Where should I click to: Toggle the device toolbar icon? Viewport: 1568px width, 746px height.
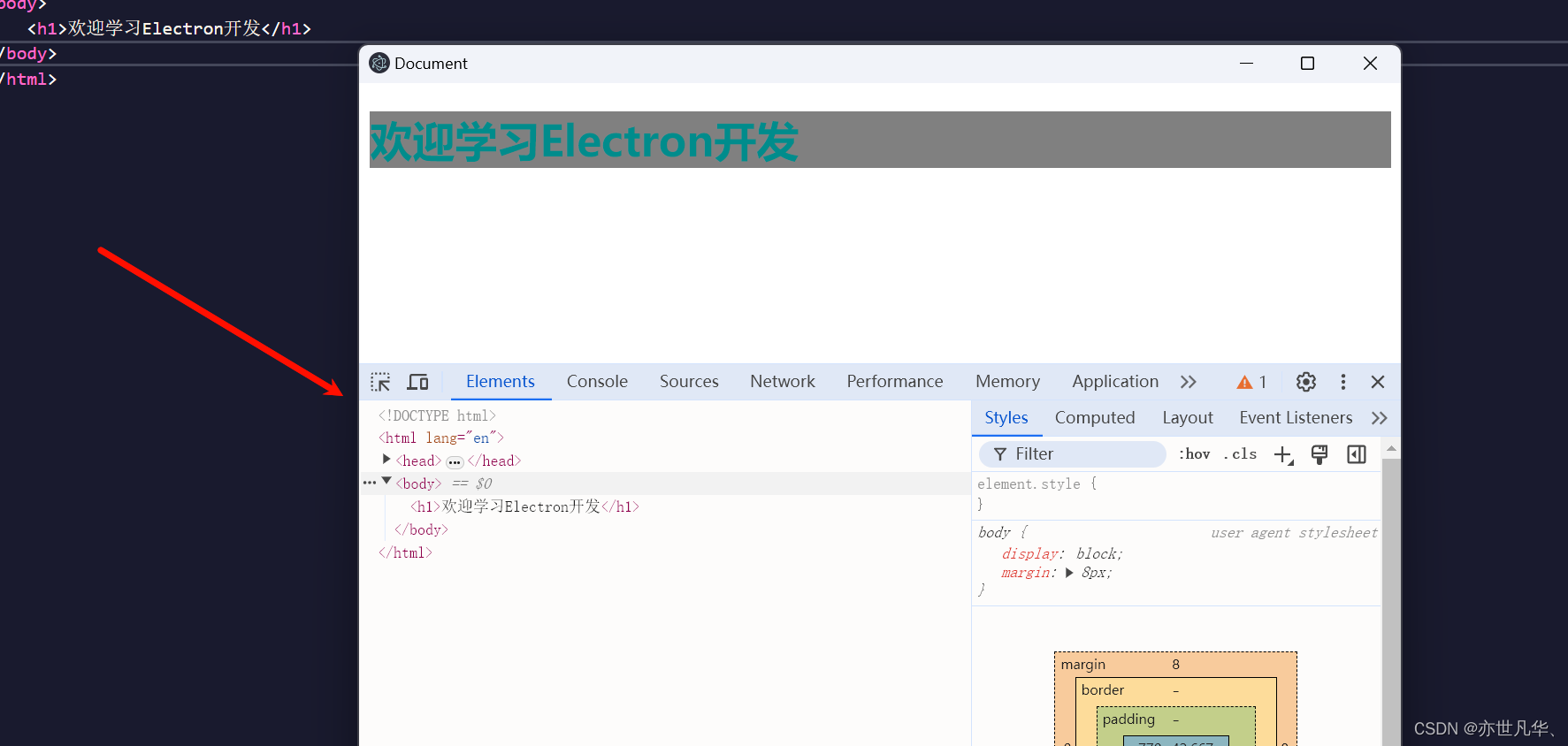[x=417, y=382]
